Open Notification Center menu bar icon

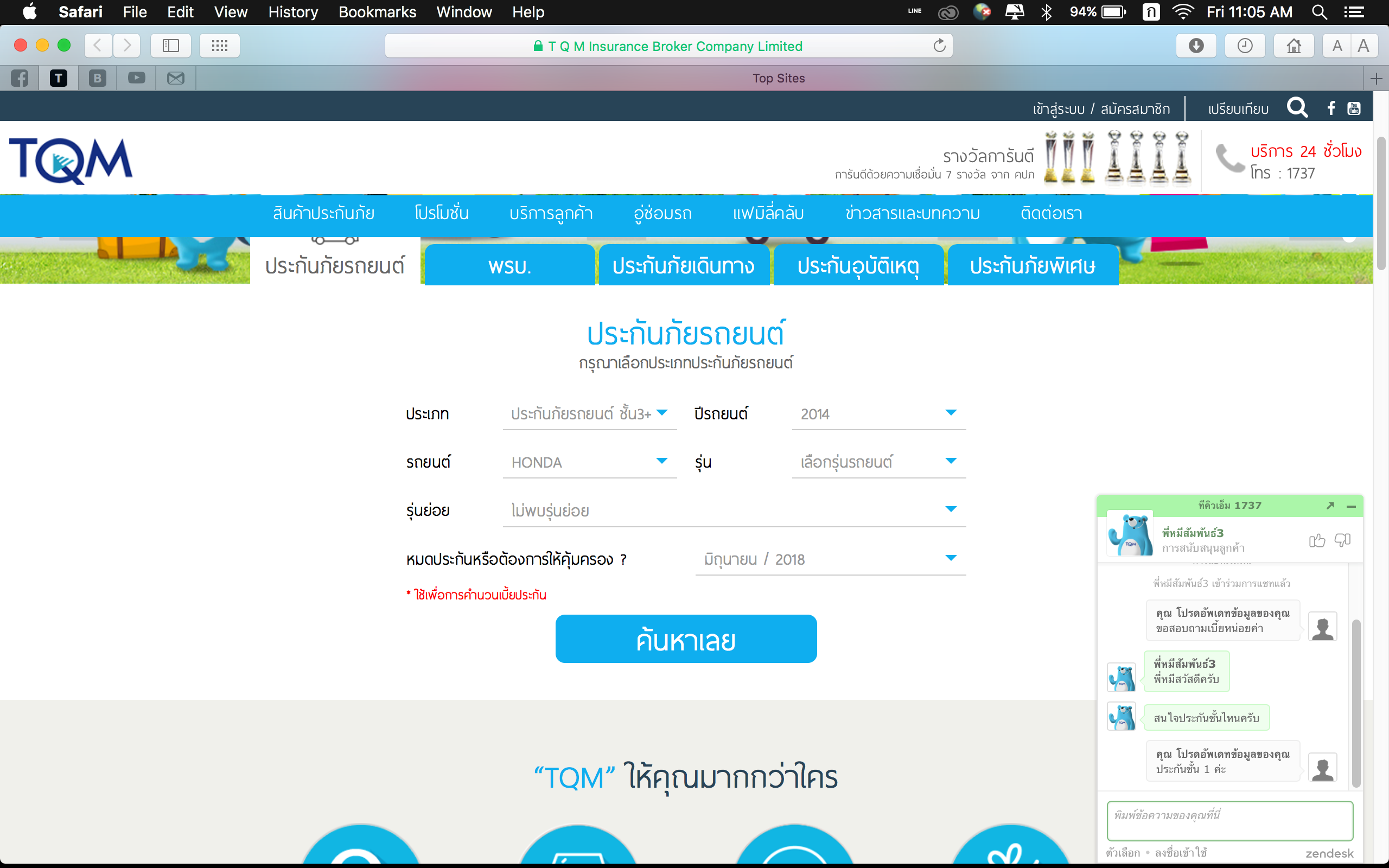(1355, 12)
